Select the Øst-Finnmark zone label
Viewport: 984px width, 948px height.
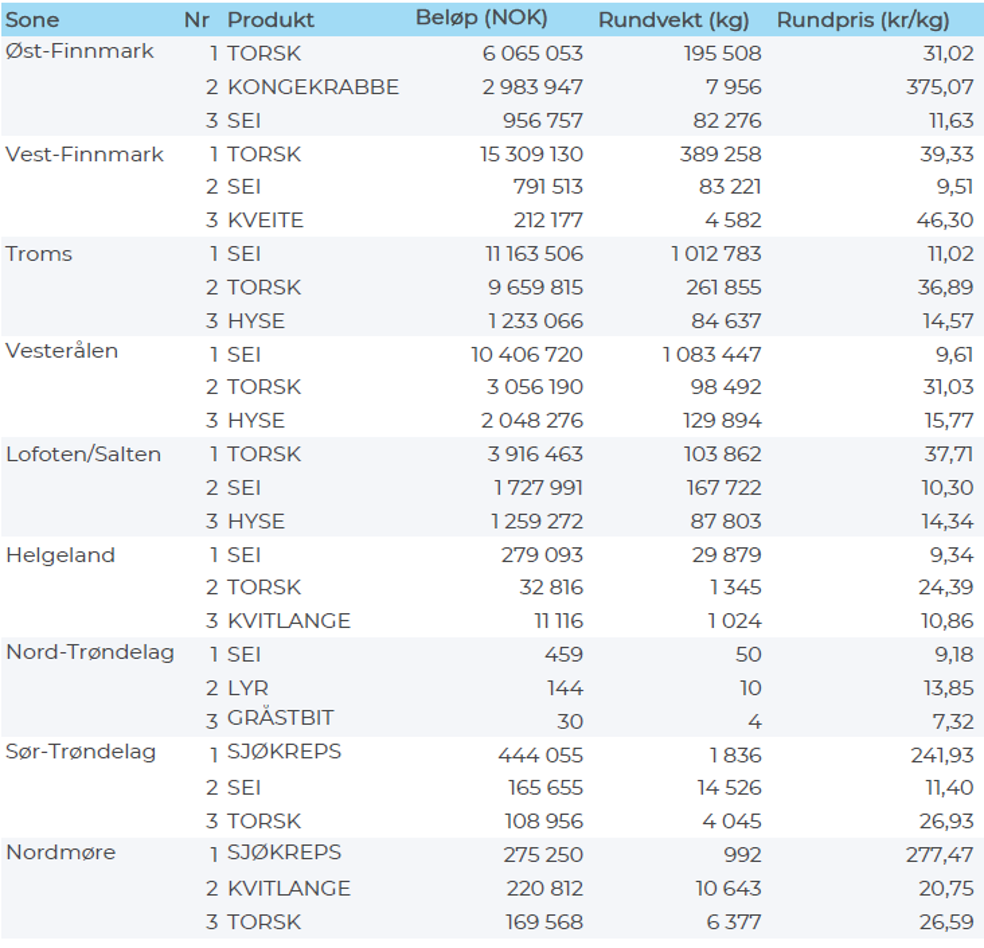coord(80,51)
